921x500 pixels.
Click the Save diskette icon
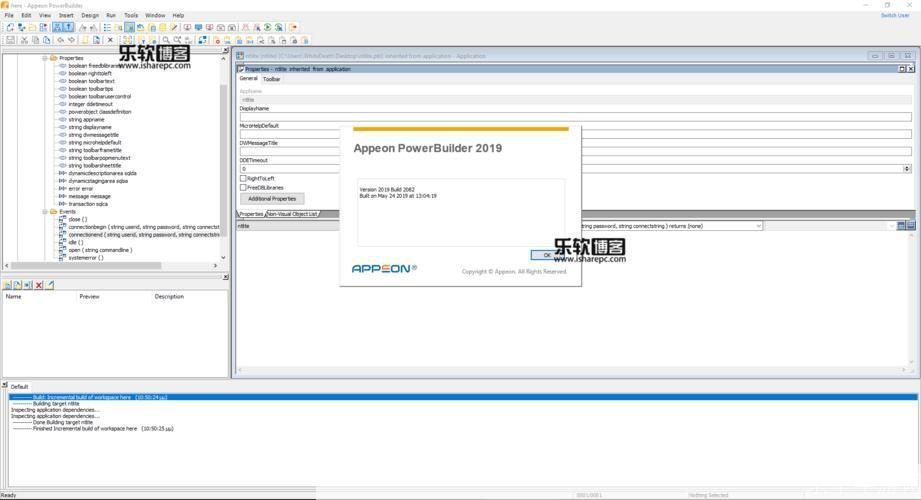click(10, 40)
